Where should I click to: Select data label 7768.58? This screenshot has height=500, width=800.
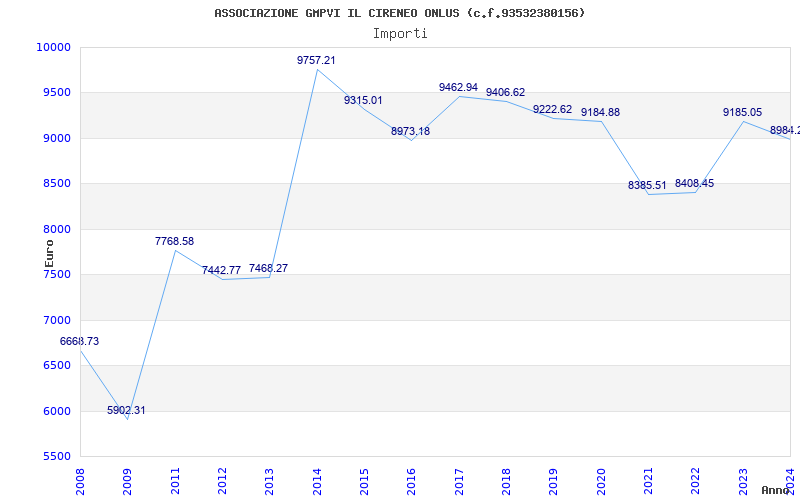coord(174,241)
